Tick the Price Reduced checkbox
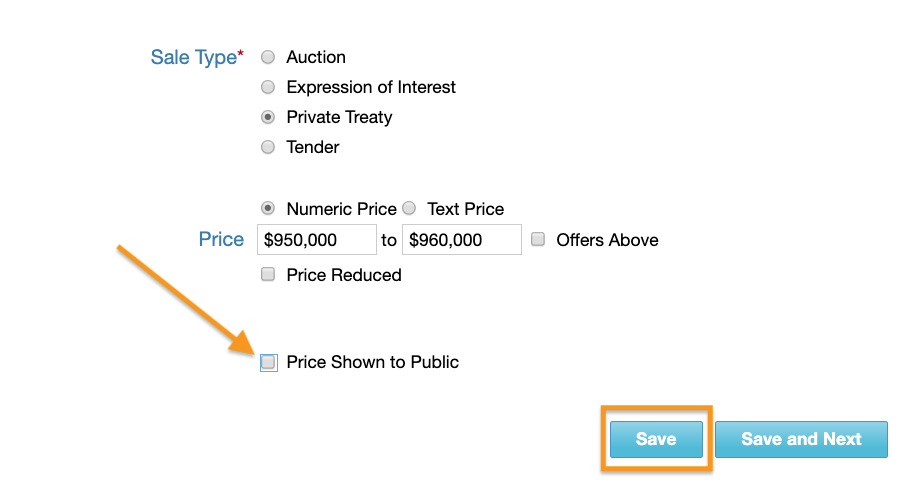This screenshot has width=912, height=503. click(268, 275)
